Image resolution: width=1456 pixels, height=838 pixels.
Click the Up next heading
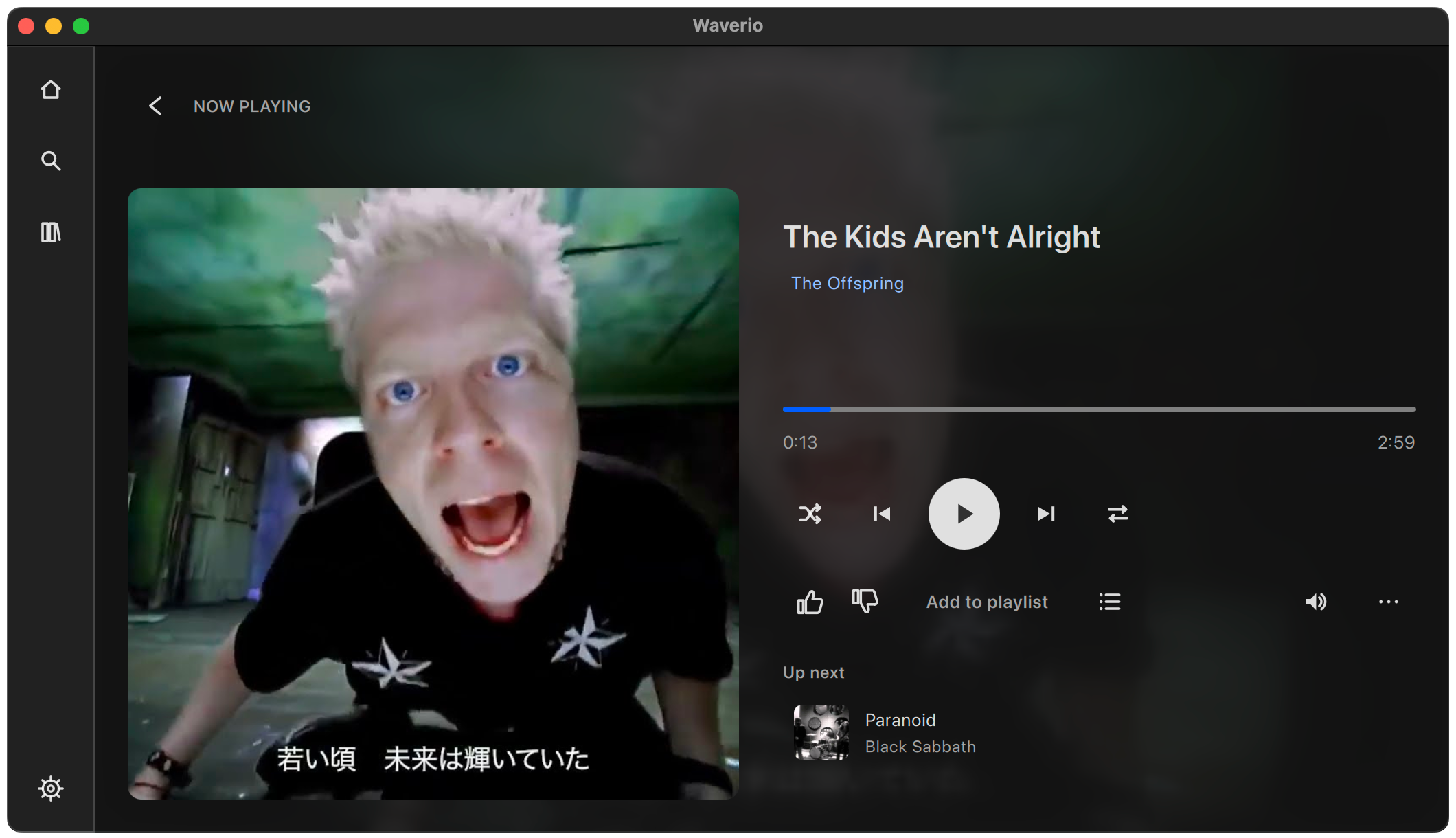[814, 672]
